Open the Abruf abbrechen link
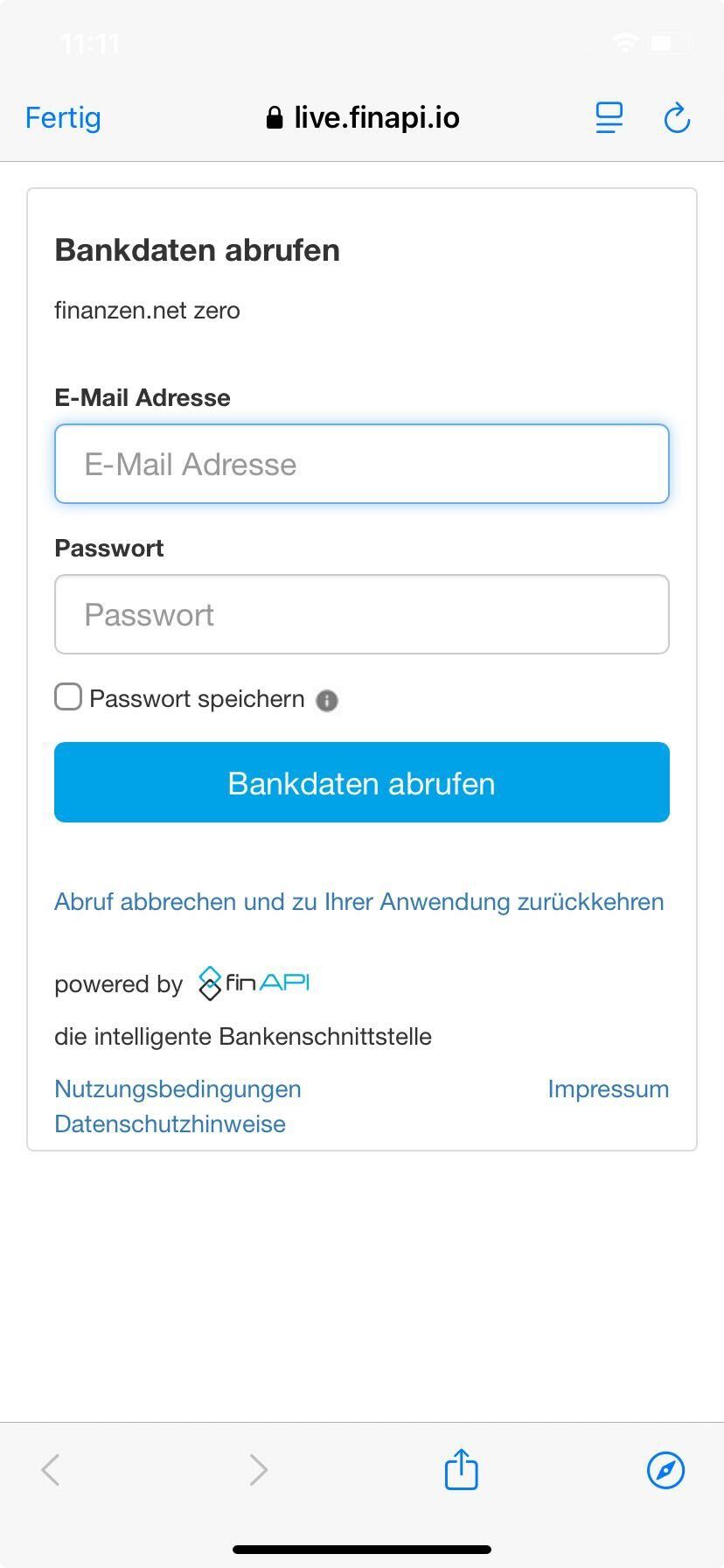 click(359, 901)
